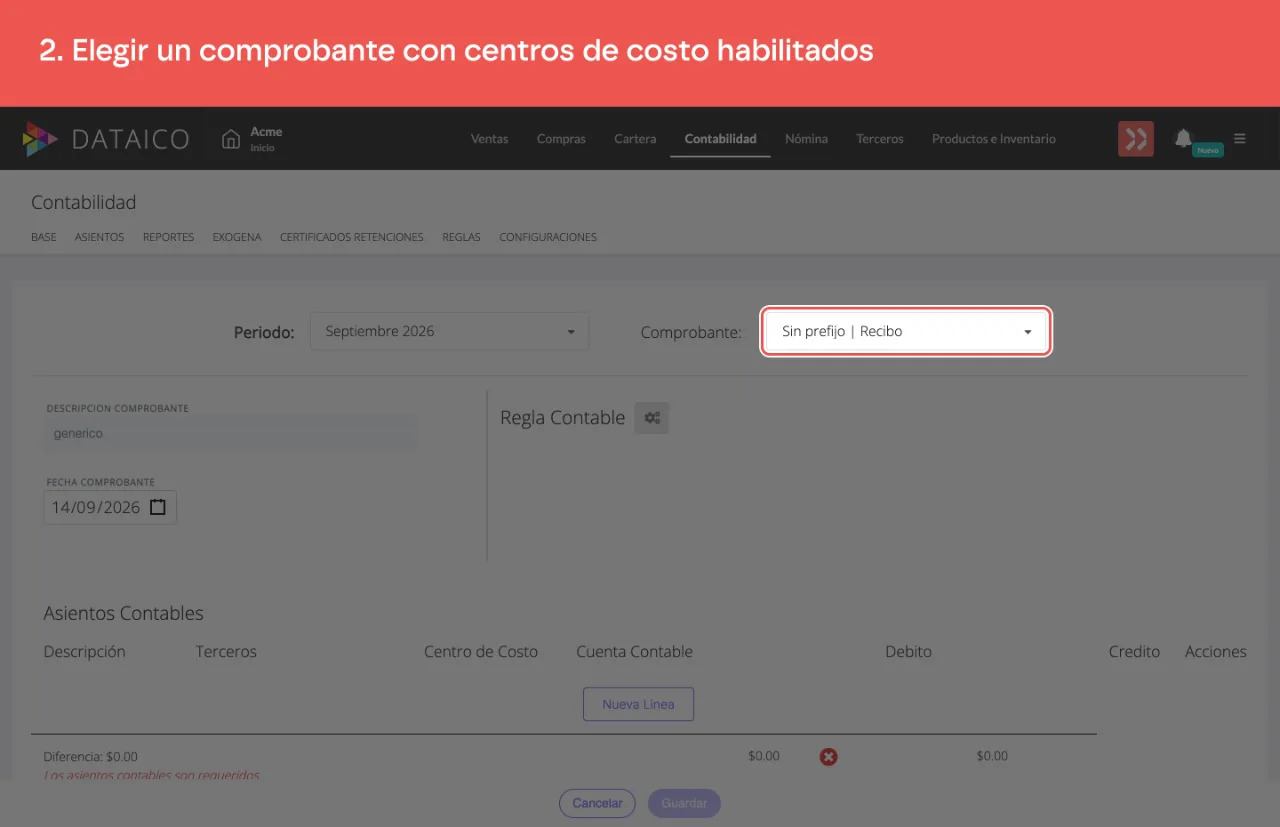Screen dimensions: 1280x827
Task: Click Guardar button
Action: click(684, 803)
